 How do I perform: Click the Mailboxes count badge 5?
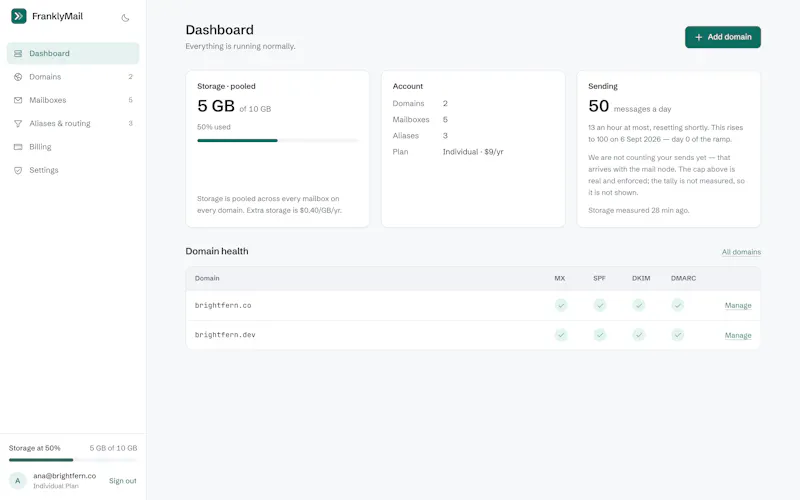pos(130,101)
